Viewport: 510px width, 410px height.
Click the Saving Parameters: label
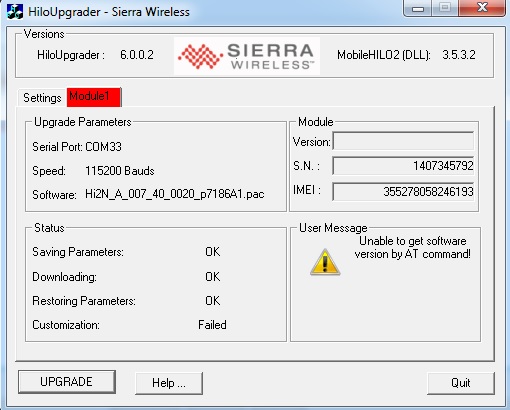click(78, 252)
